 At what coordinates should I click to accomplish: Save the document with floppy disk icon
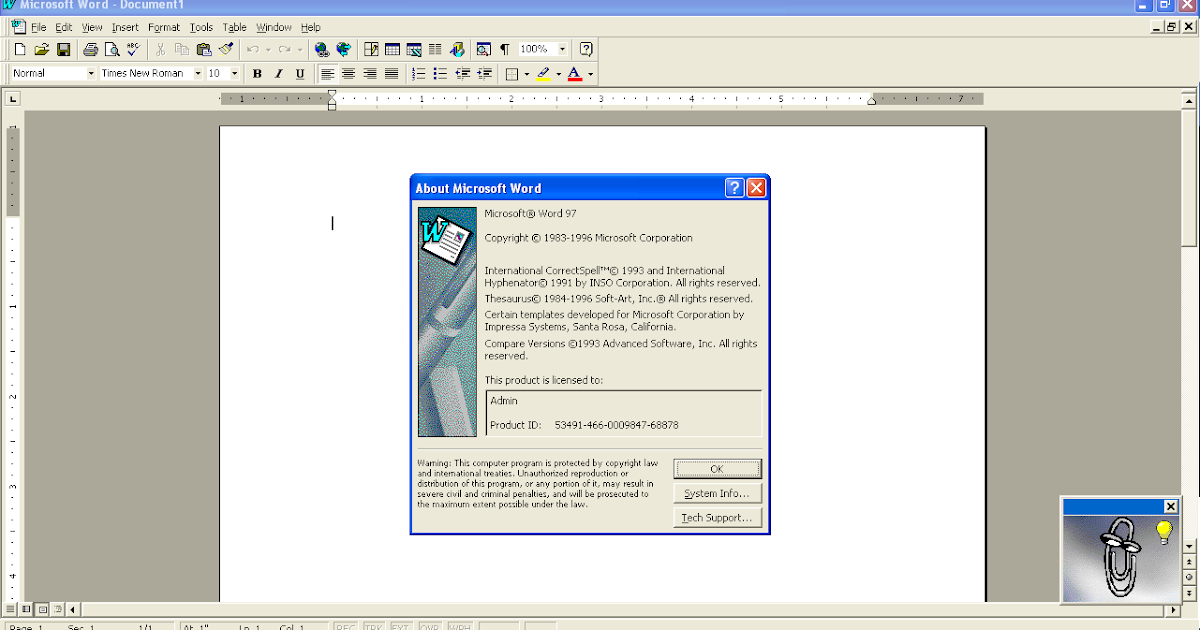point(63,49)
